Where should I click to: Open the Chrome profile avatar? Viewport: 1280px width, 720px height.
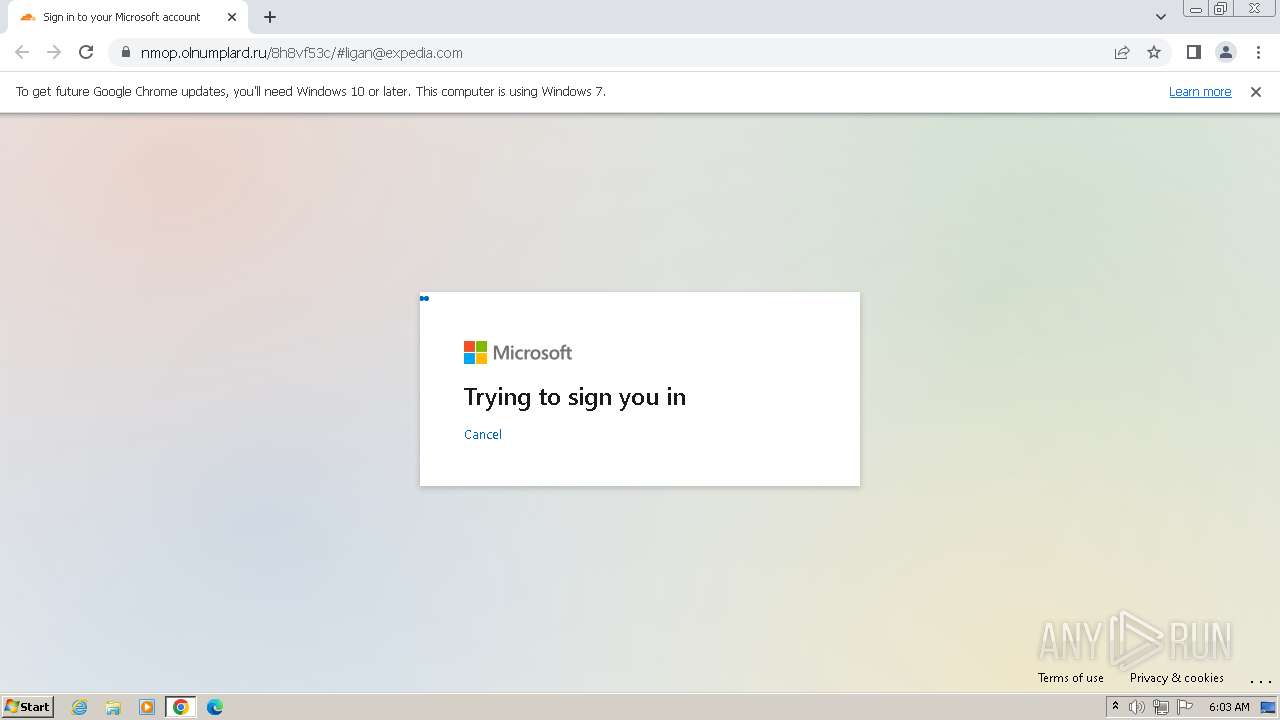point(1225,52)
